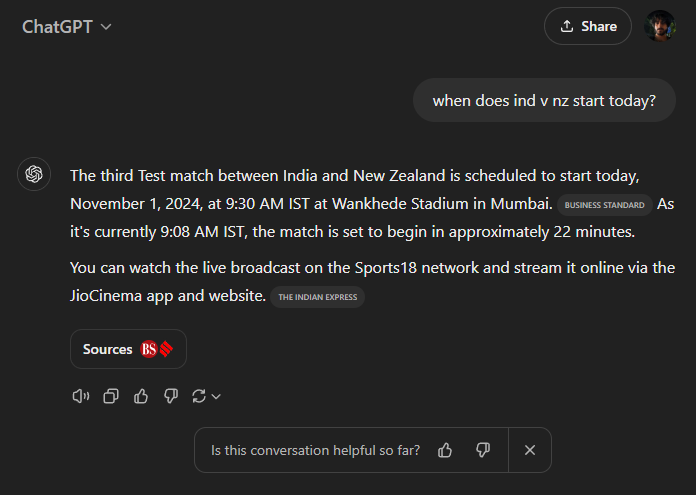Click the upload icon inside Share button

point(567,26)
